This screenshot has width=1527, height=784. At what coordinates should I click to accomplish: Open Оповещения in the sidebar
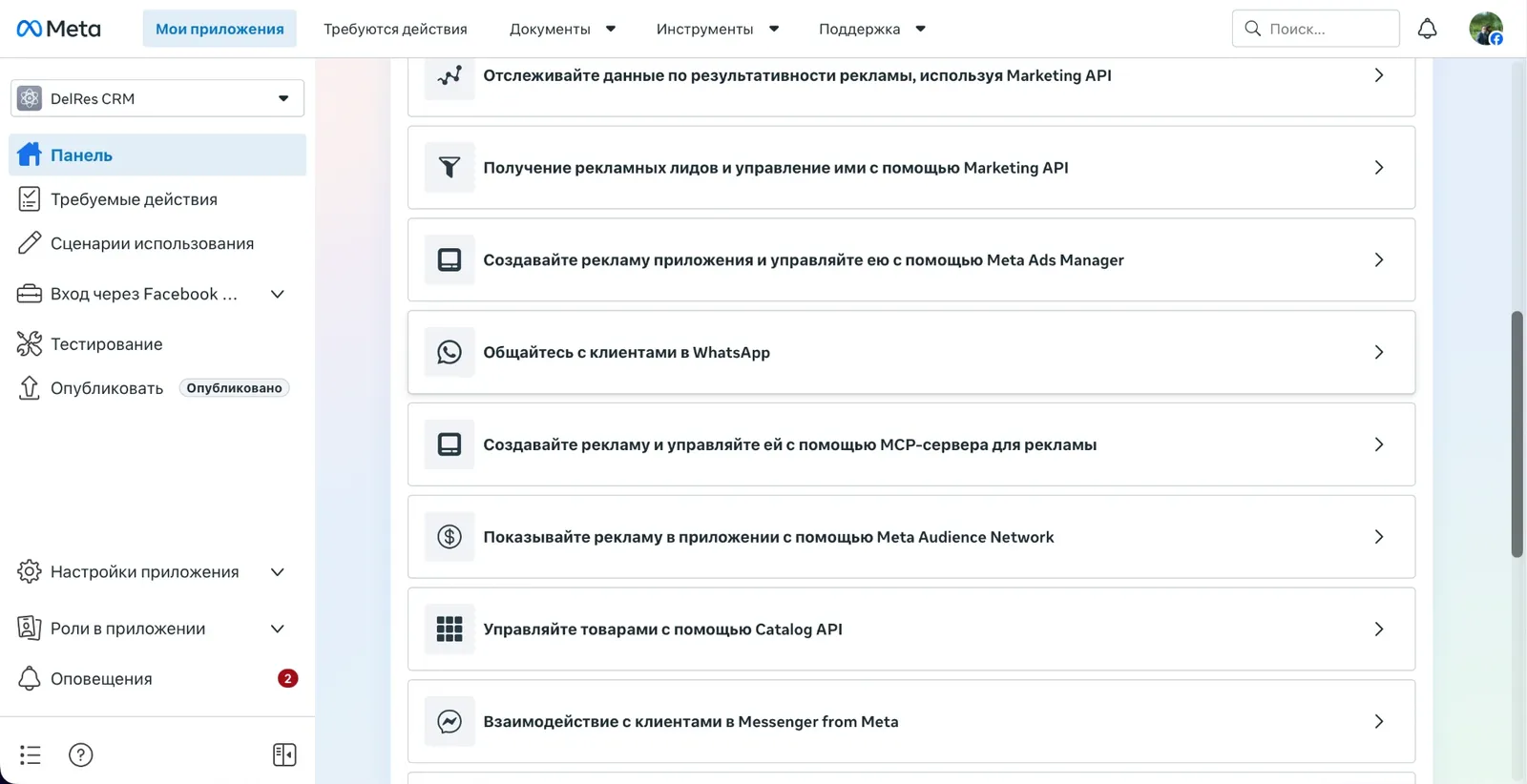[x=157, y=678]
